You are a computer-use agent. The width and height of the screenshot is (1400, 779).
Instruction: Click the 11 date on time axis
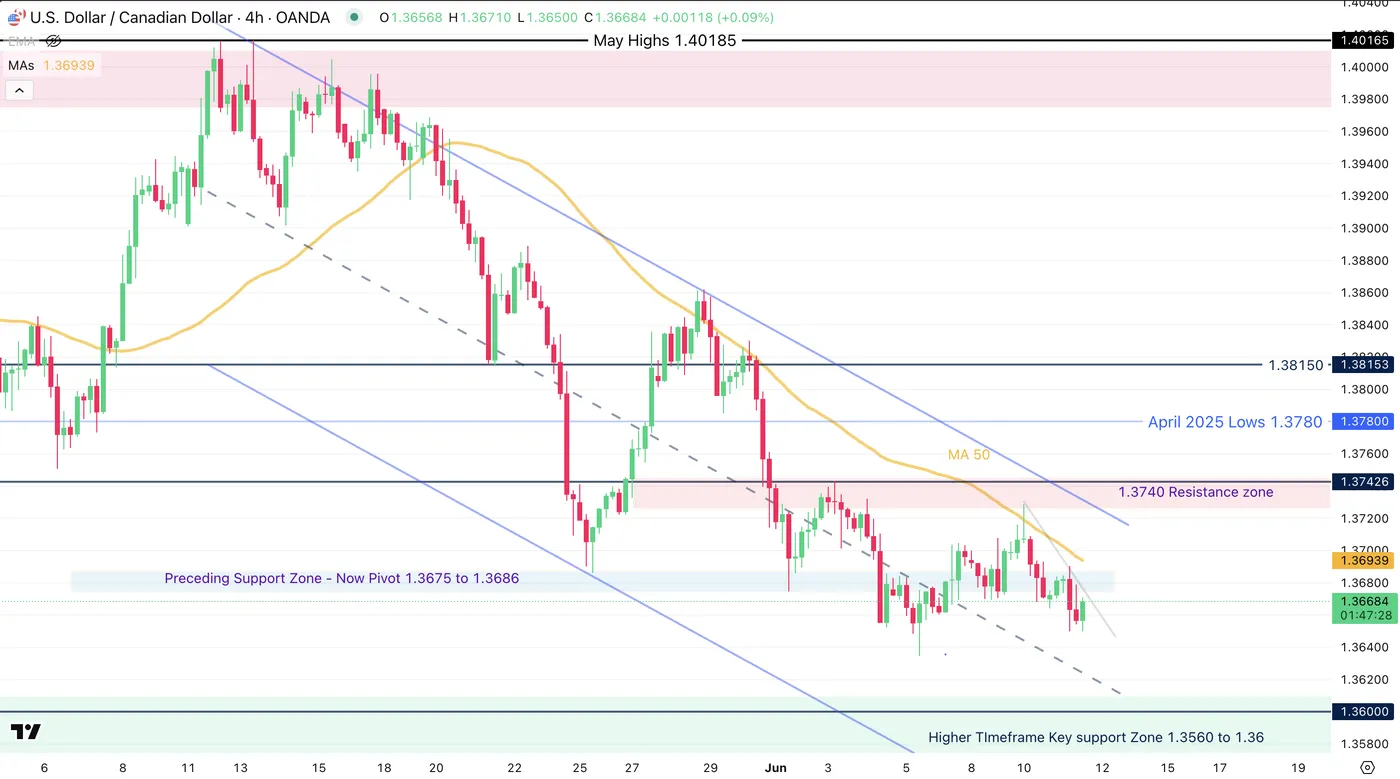188,768
